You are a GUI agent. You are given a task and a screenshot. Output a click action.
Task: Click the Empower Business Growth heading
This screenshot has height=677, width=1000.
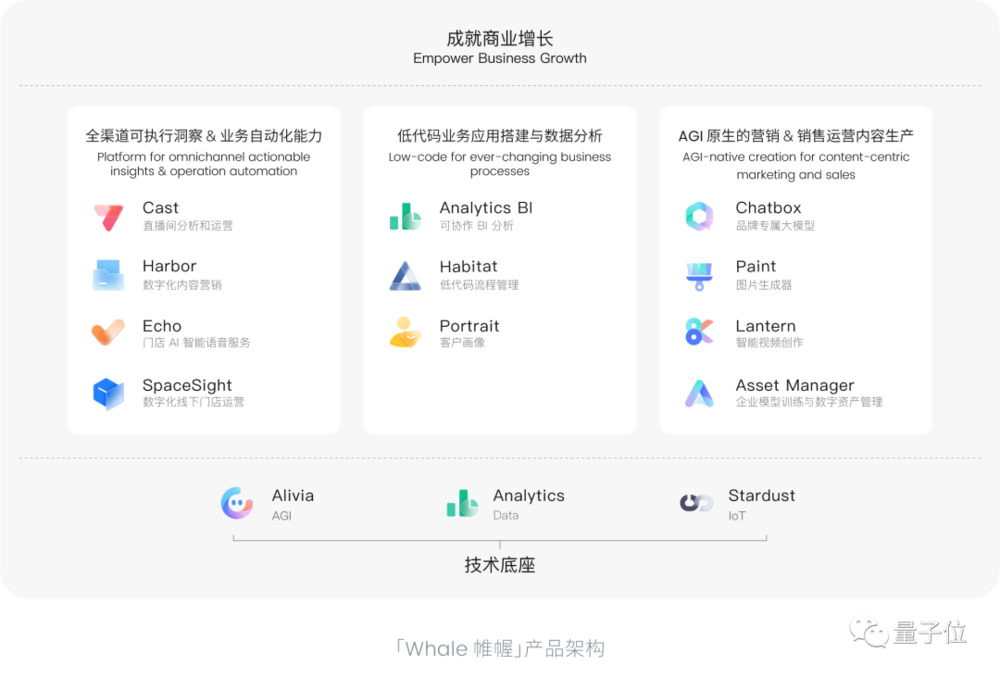pyautogui.click(x=499, y=58)
